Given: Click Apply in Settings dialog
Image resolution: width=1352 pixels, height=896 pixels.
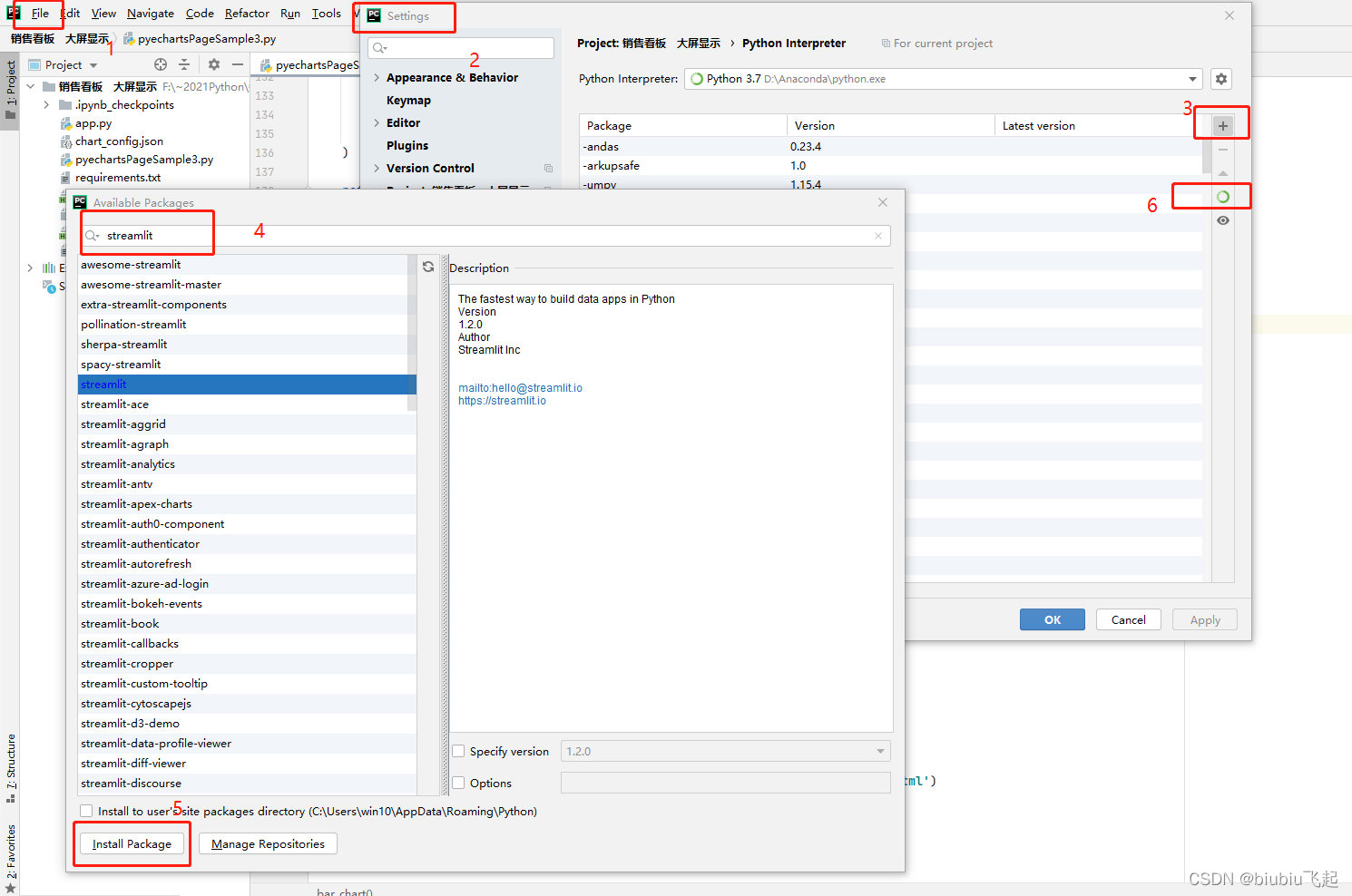Looking at the screenshot, I should (x=1205, y=619).
